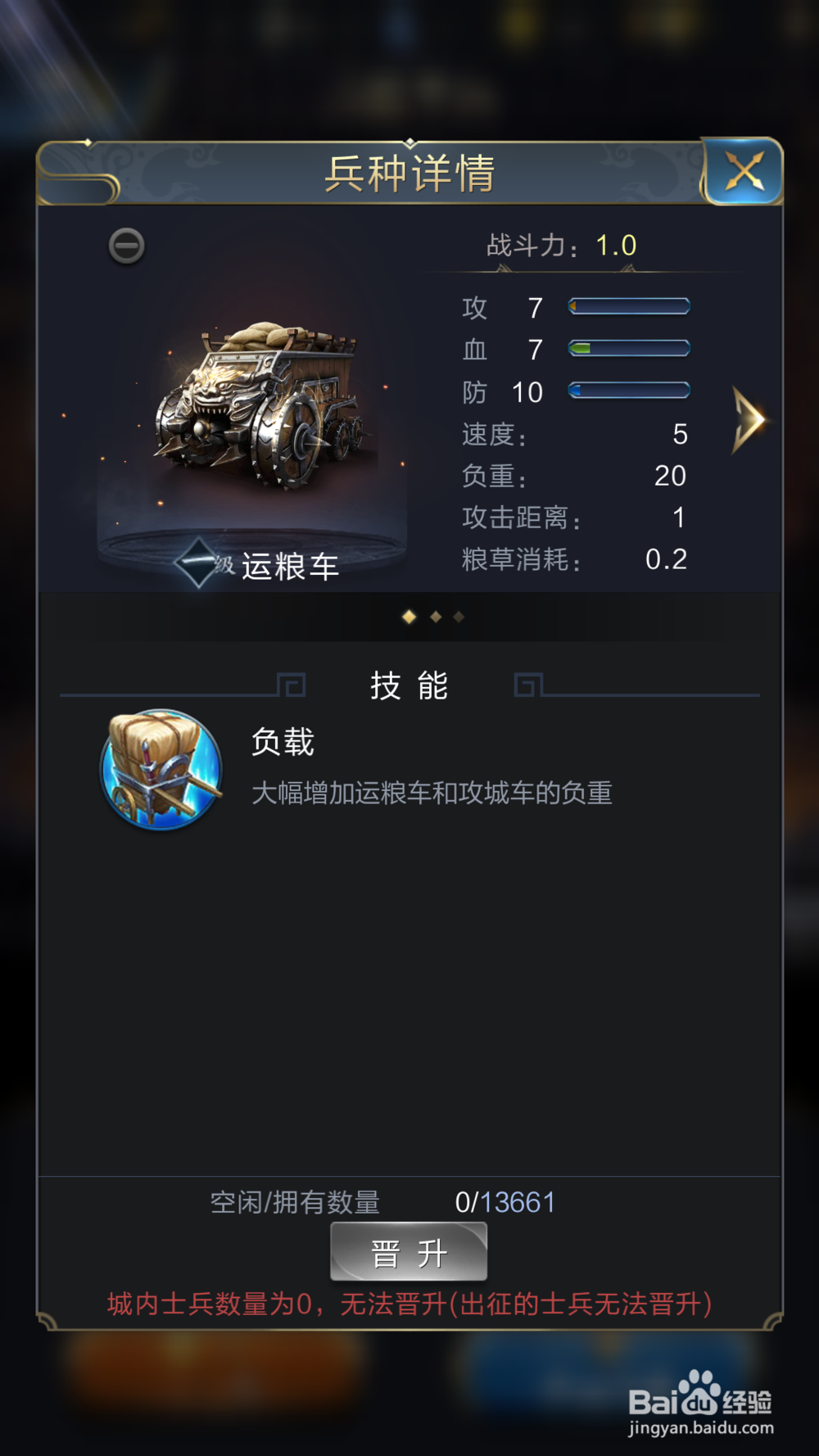Click the 防 defense stat bar
This screenshot has height=1456, width=819.
pyautogui.click(x=629, y=391)
